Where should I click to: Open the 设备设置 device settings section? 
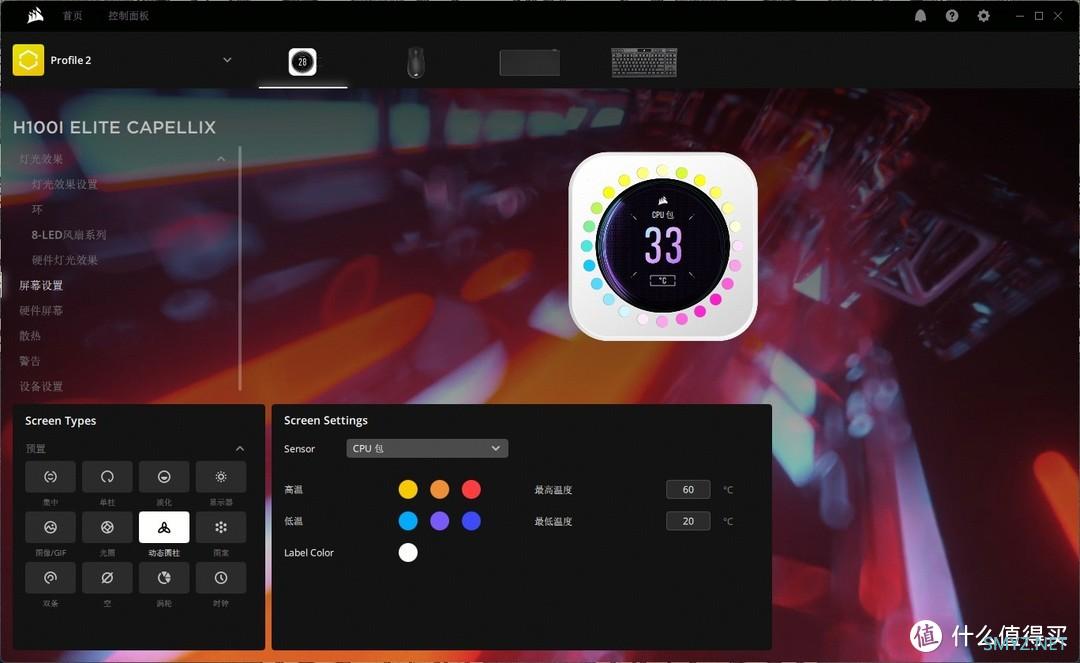pyautogui.click(x=41, y=386)
